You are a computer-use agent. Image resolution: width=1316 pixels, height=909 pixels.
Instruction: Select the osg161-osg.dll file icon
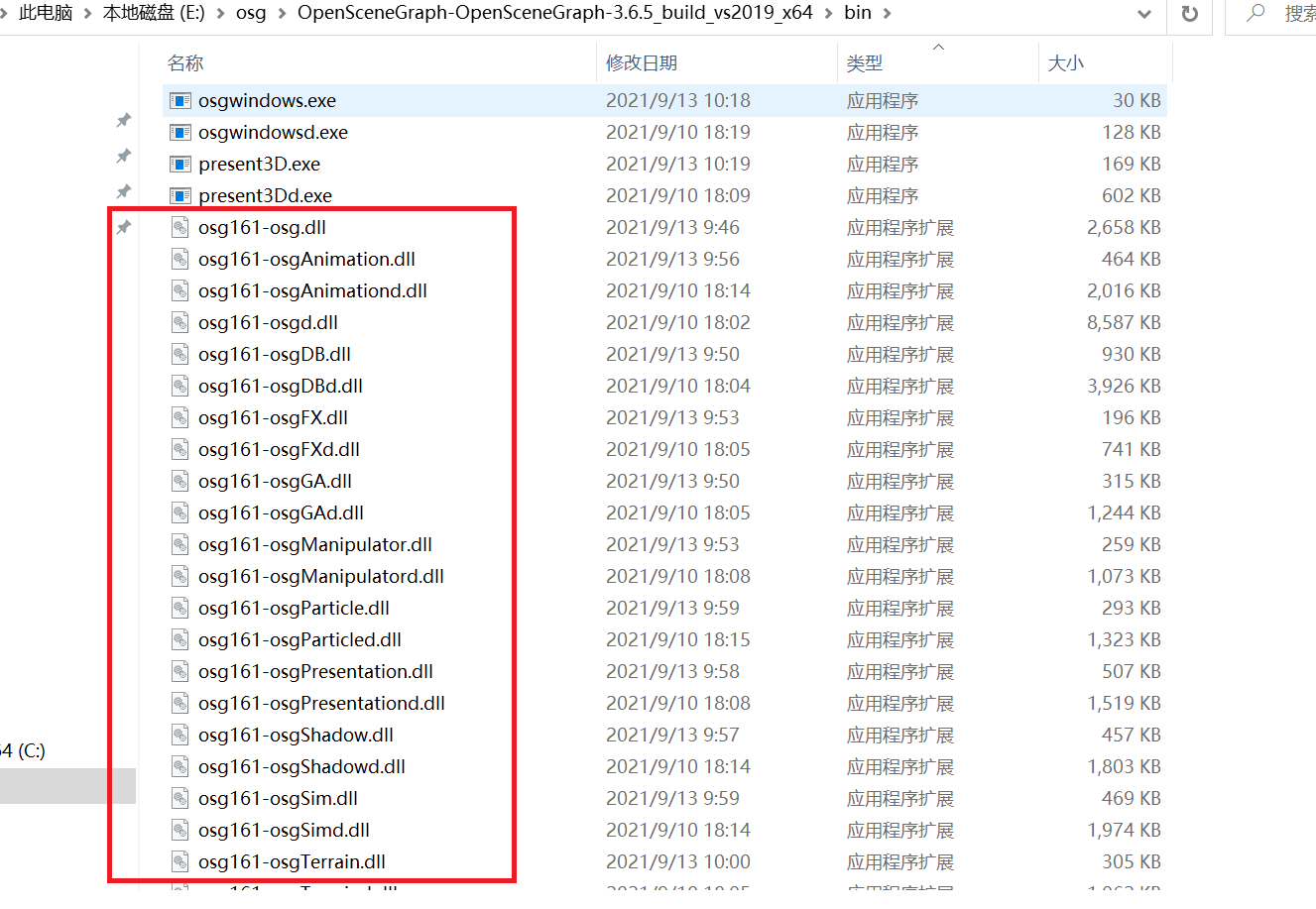tap(180, 227)
